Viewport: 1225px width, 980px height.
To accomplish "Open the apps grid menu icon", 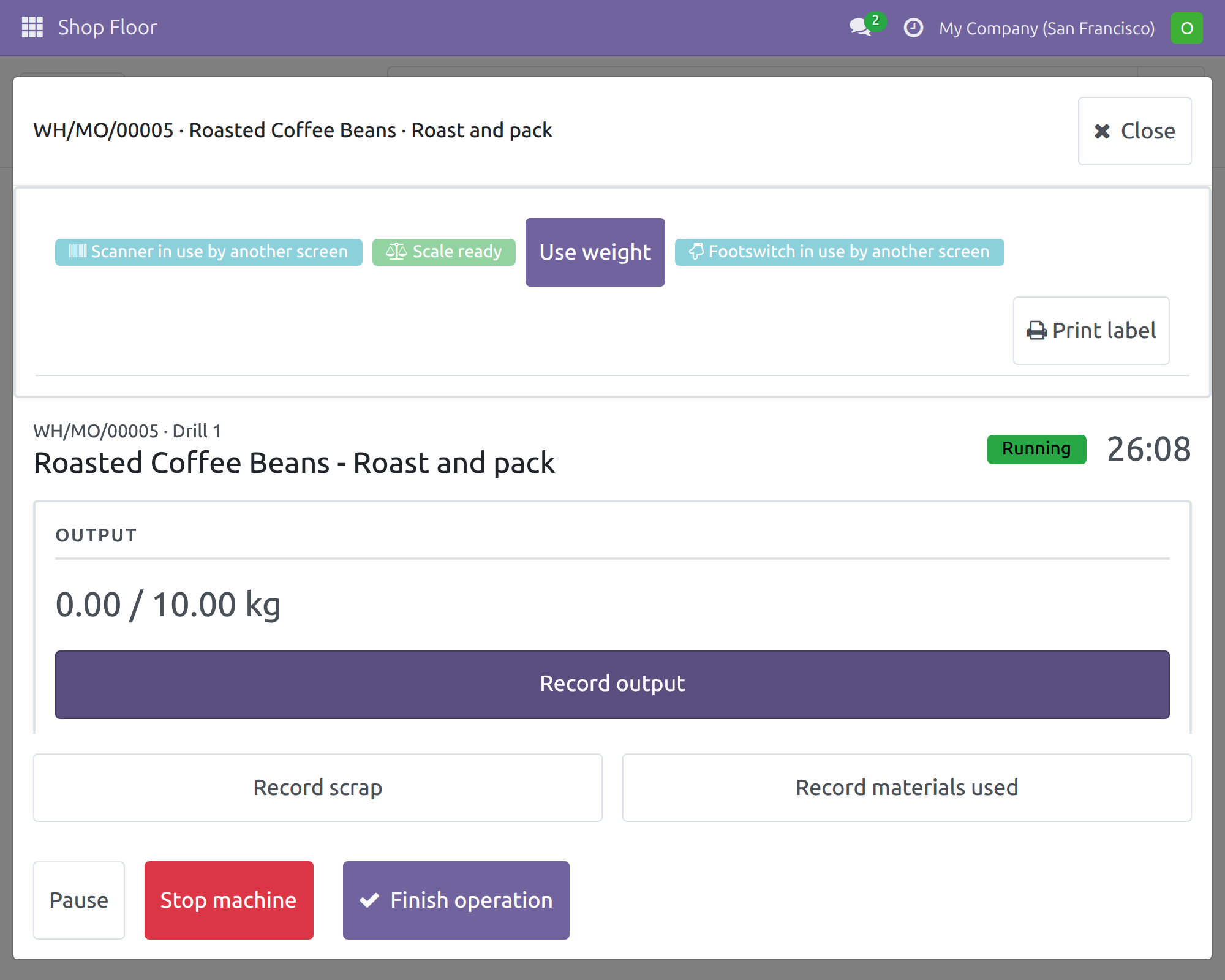I will pos(32,28).
